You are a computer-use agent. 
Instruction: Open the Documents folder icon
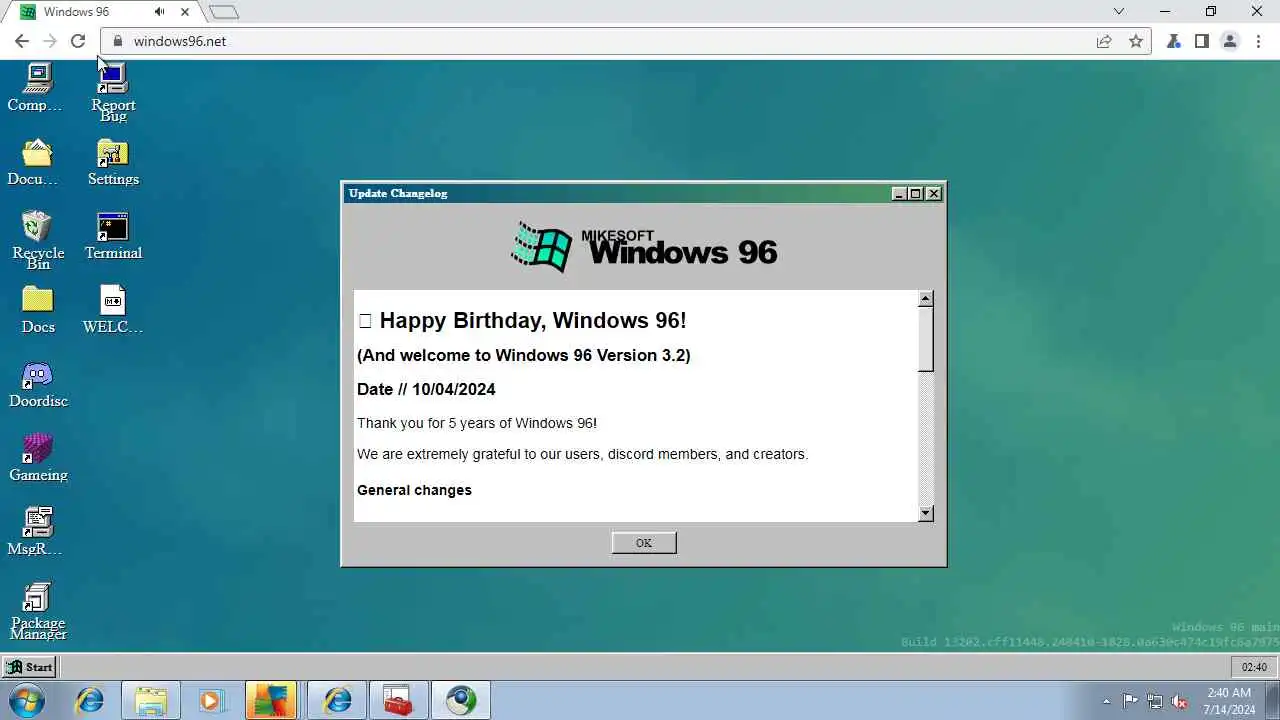[x=36, y=162]
